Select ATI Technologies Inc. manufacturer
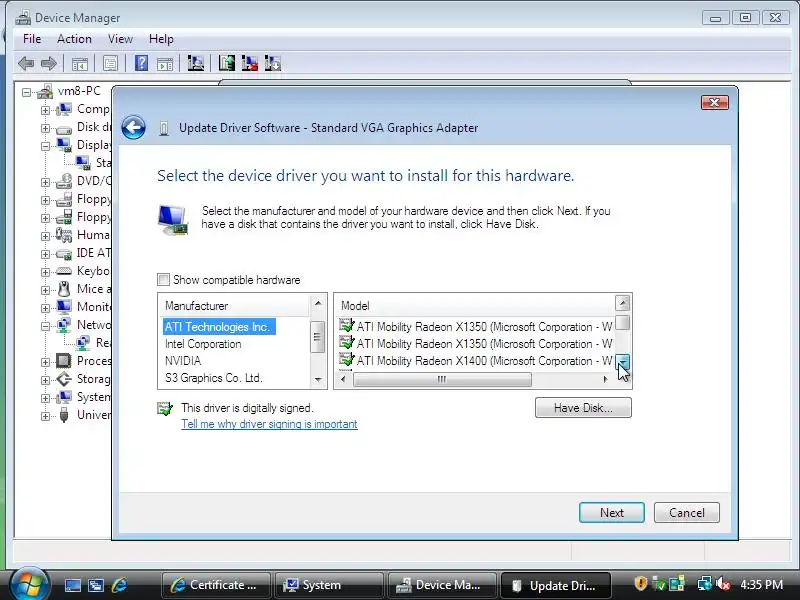 pos(219,327)
